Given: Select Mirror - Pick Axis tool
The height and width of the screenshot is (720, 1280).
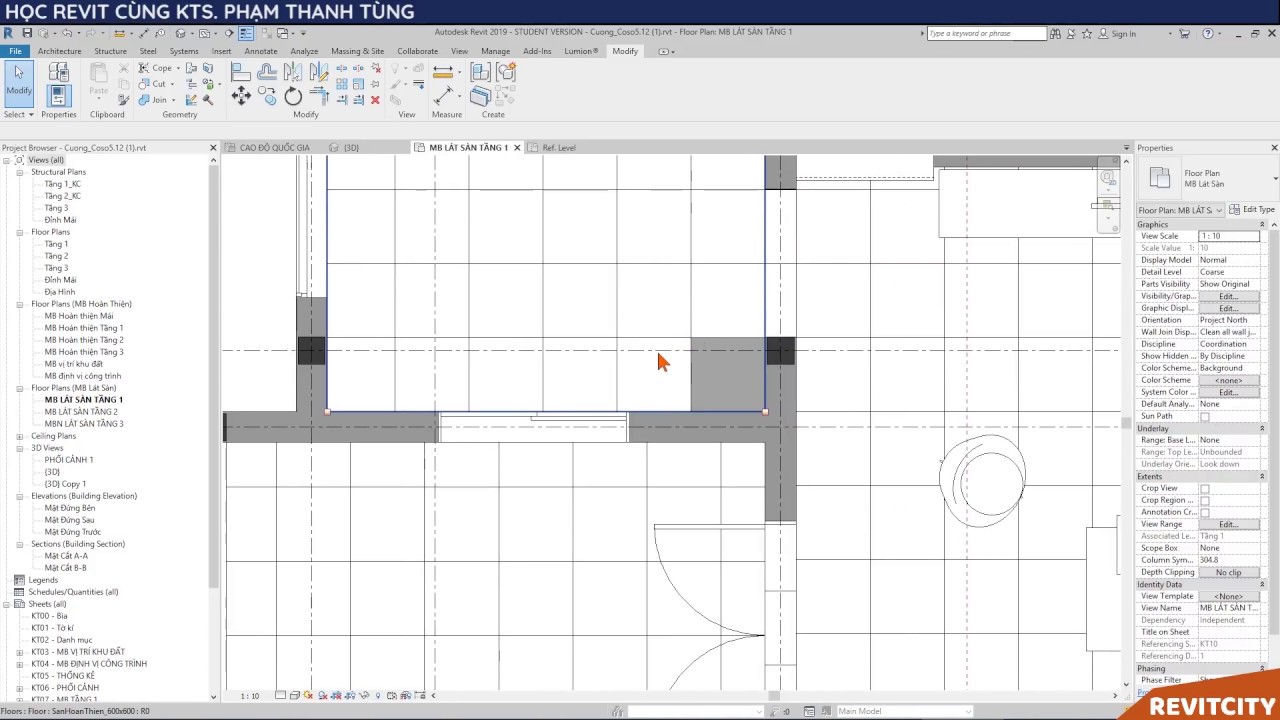Looking at the screenshot, I should (293, 72).
